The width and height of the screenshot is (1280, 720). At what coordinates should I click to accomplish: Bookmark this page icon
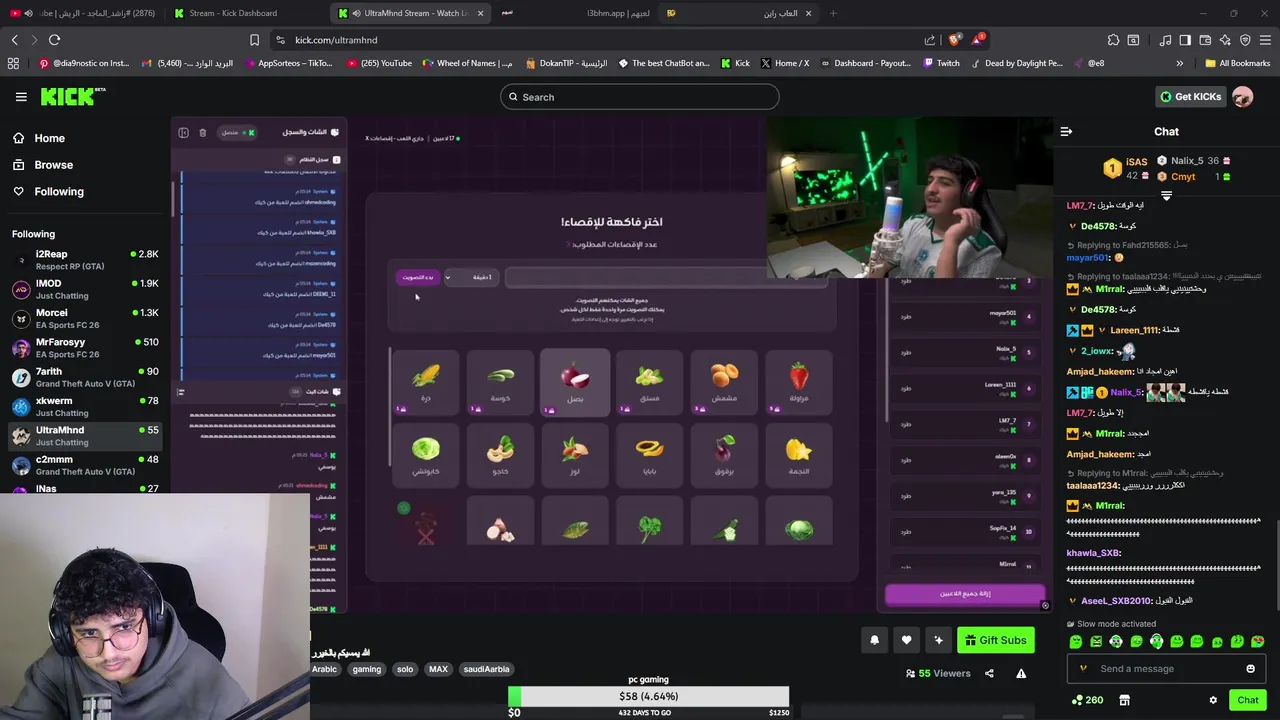point(254,40)
